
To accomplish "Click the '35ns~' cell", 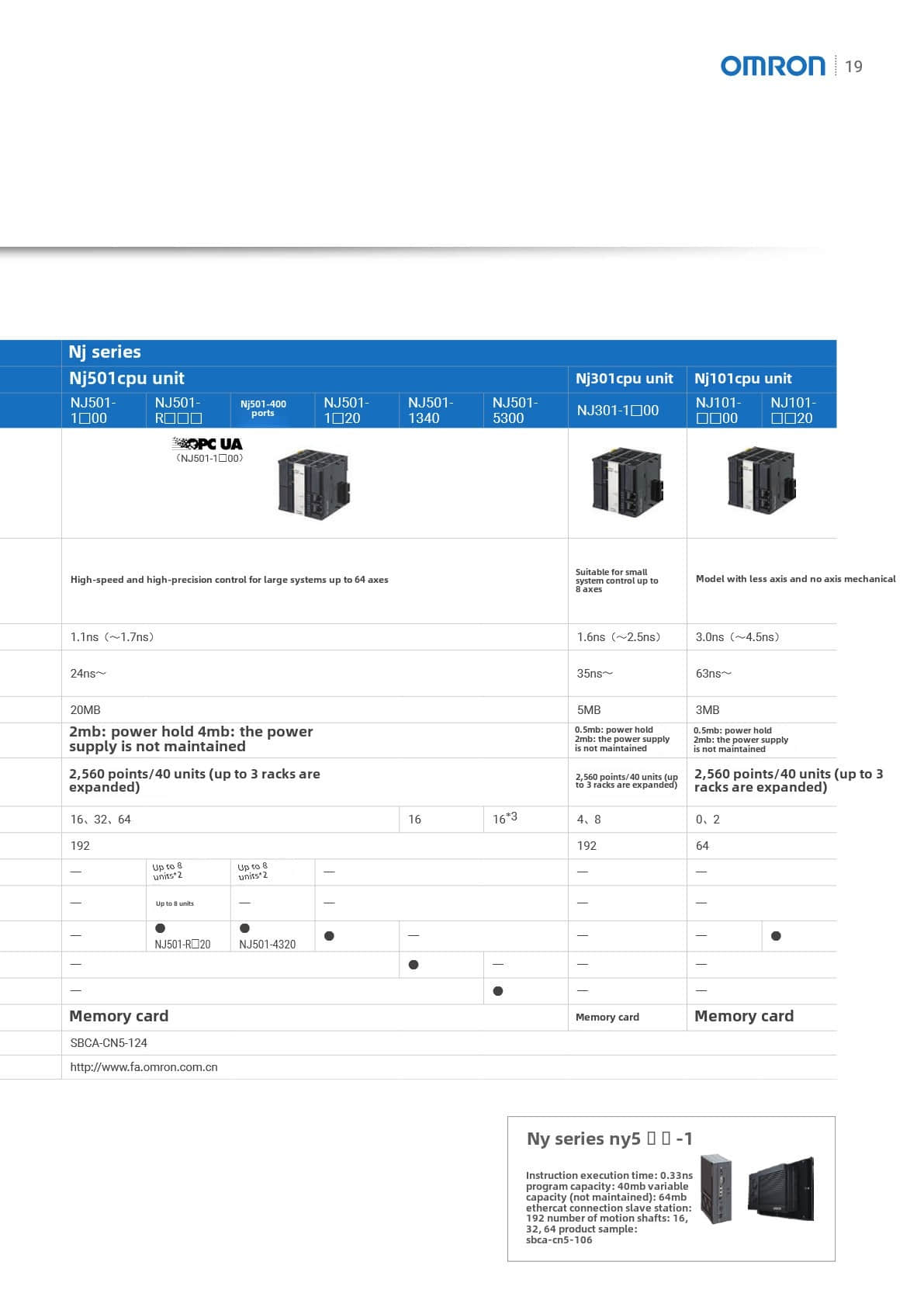I will click(x=594, y=673).
